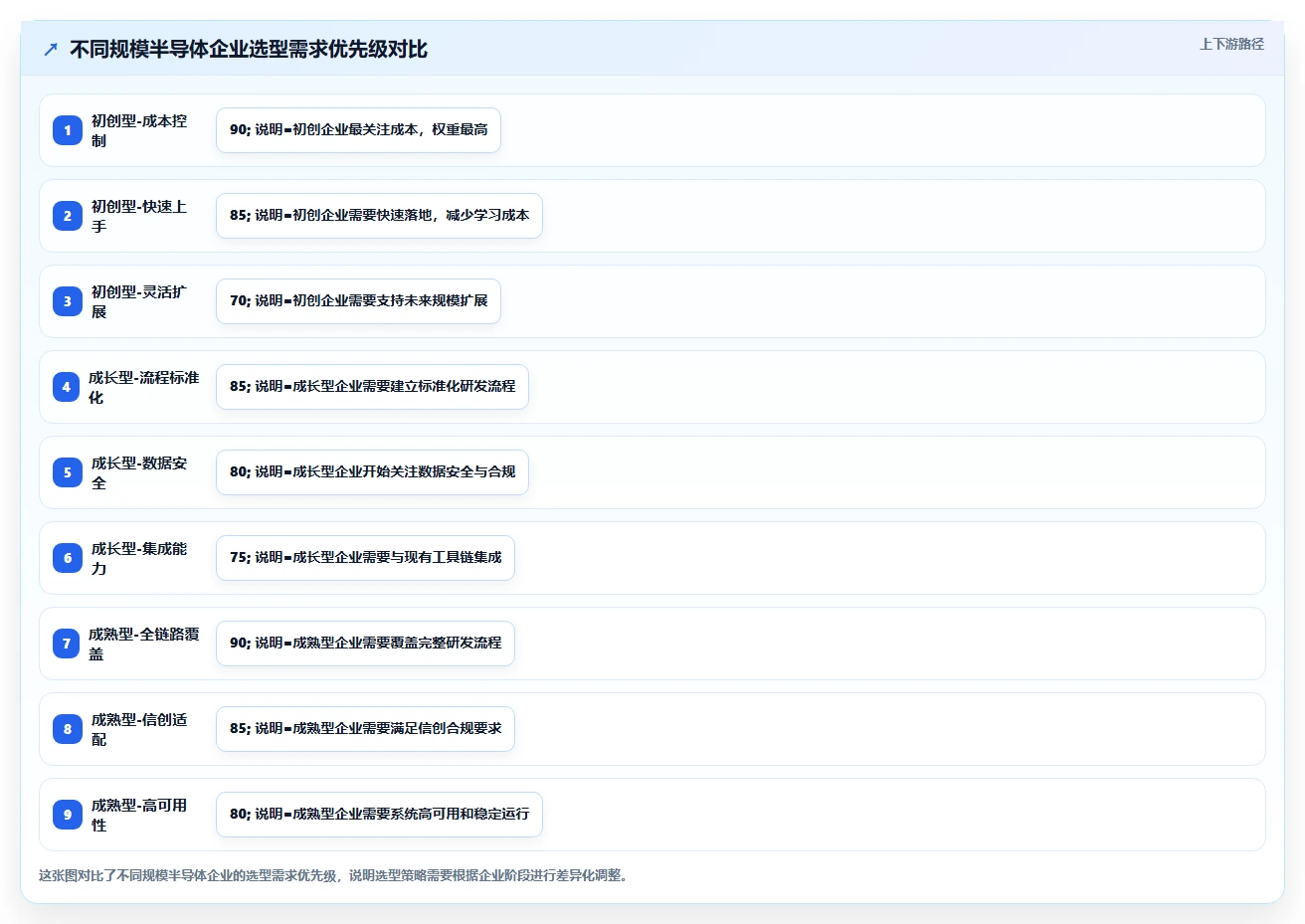Select the 成熟型-全链路覆盖 row label

[x=143, y=644]
